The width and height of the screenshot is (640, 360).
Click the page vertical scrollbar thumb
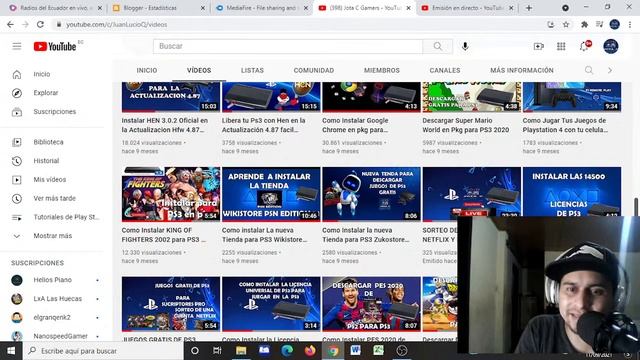point(636,207)
